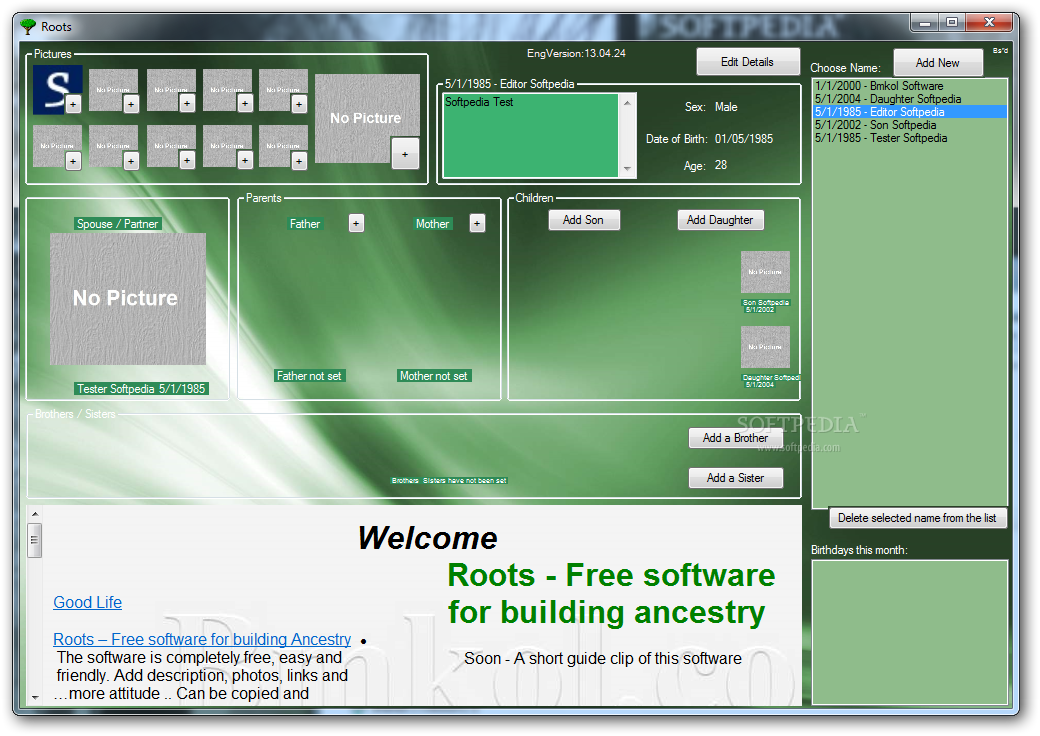Select the Daughter Softpedia child thumbnail
The width and height of the screenshot is (1040, 736).
click(x=765, y=346)
